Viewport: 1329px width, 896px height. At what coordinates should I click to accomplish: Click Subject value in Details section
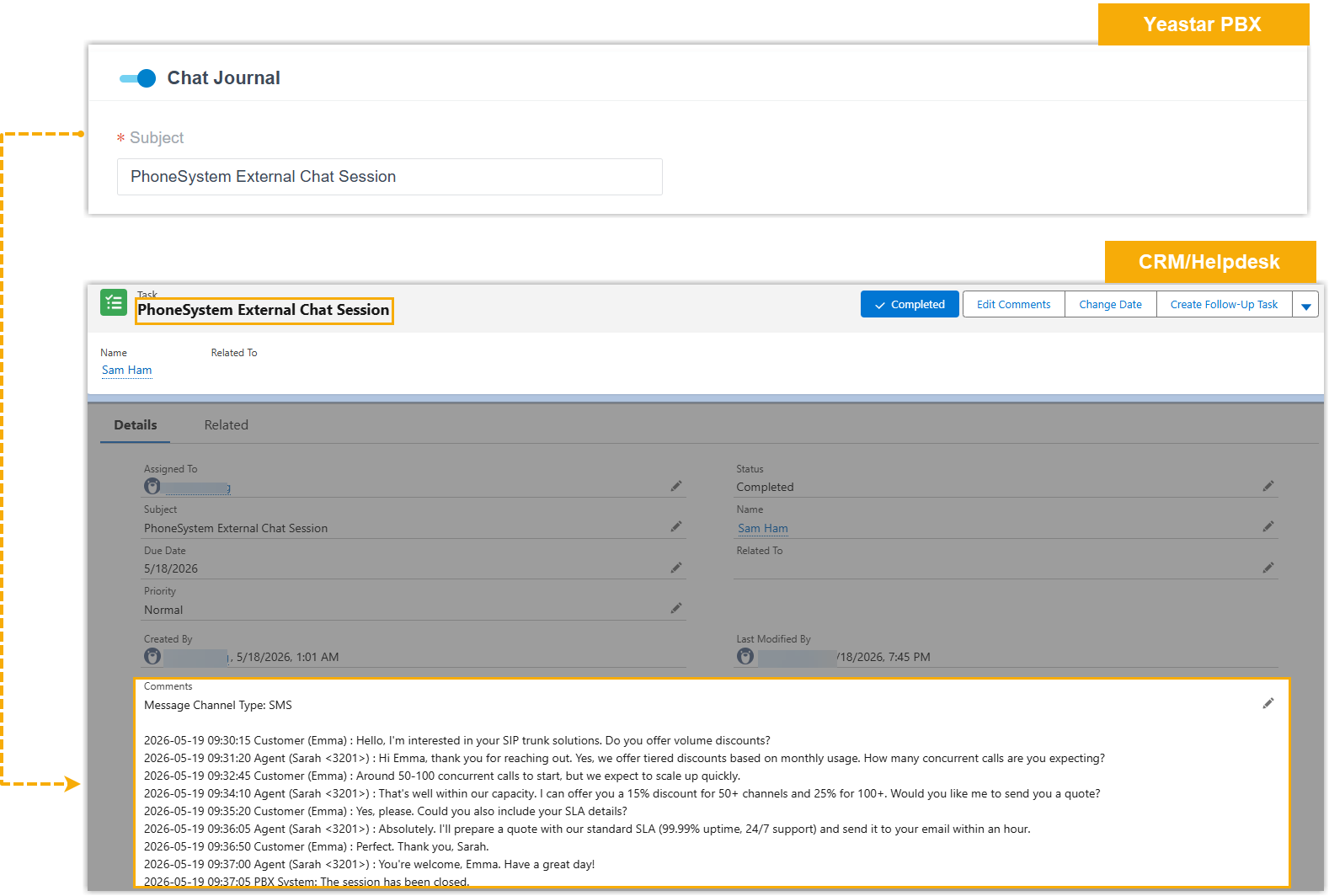[236, 528]
